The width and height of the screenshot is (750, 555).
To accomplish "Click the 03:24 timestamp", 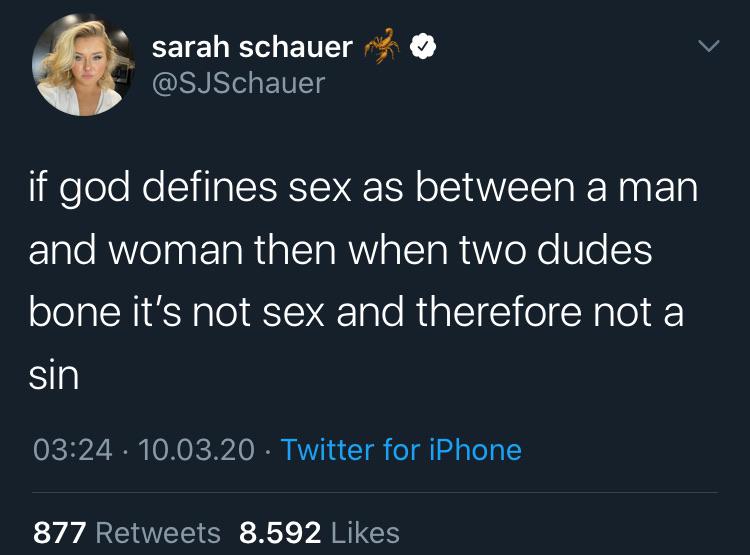I will coord(73,449).
